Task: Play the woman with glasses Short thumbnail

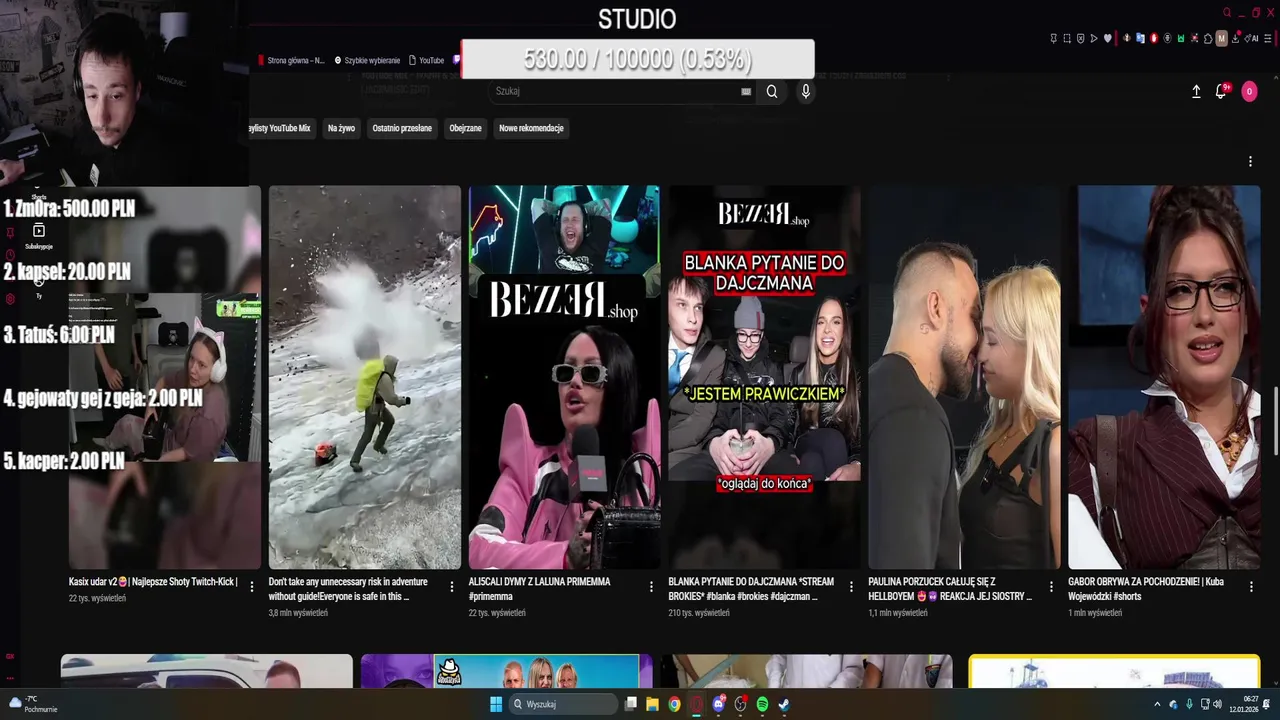Action: (x=1164, y=377)
